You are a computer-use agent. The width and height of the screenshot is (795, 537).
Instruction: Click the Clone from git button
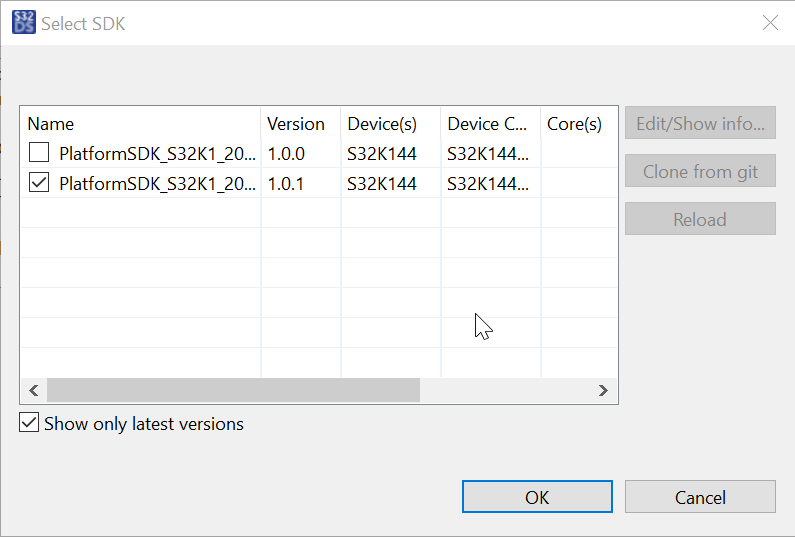point(700,171)
